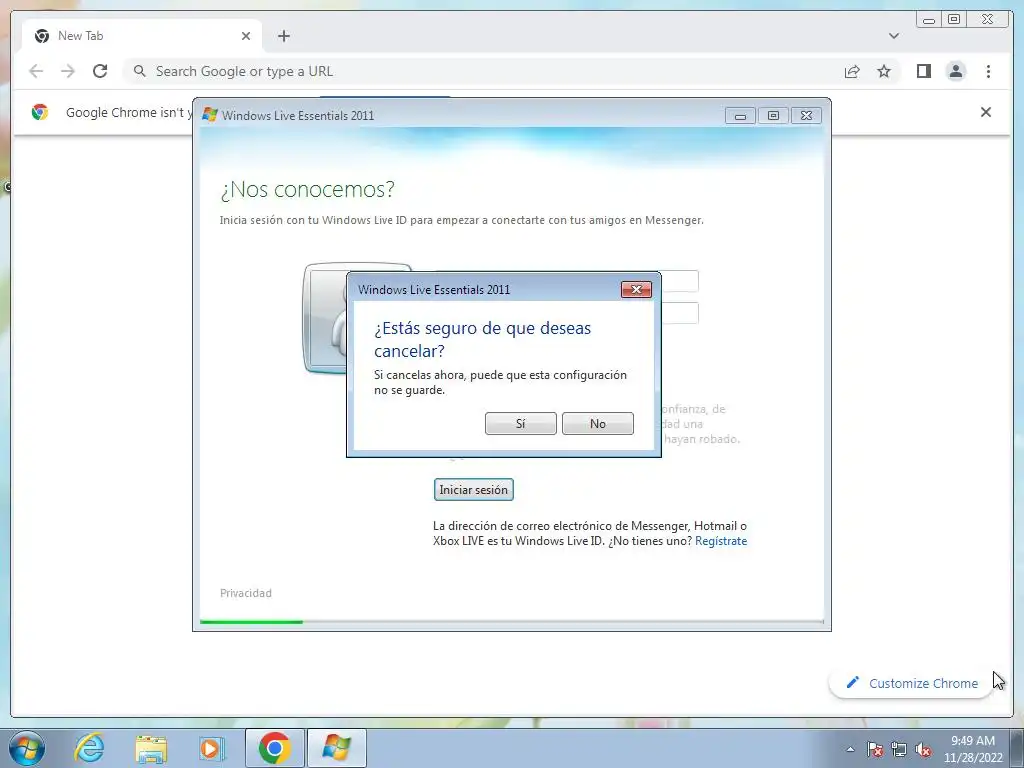Open Chrome's share page icon
The image size is (1024, 768).
(852, 71)
